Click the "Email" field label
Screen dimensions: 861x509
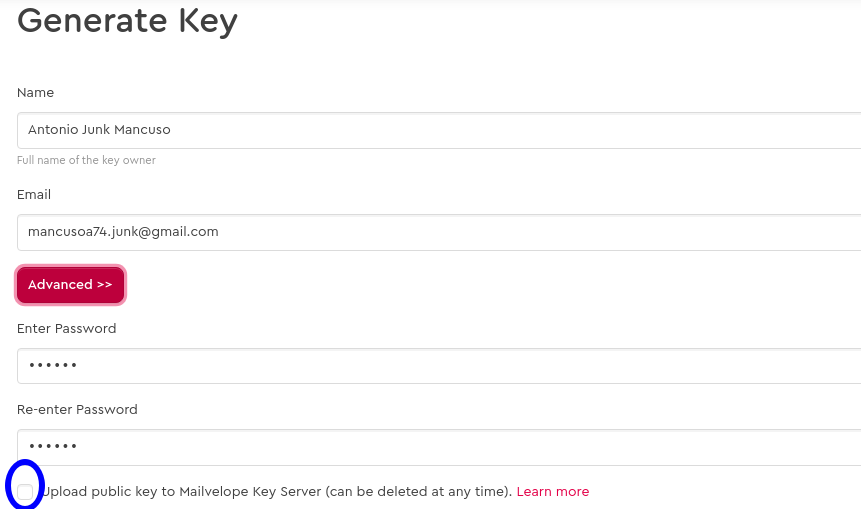34,194
